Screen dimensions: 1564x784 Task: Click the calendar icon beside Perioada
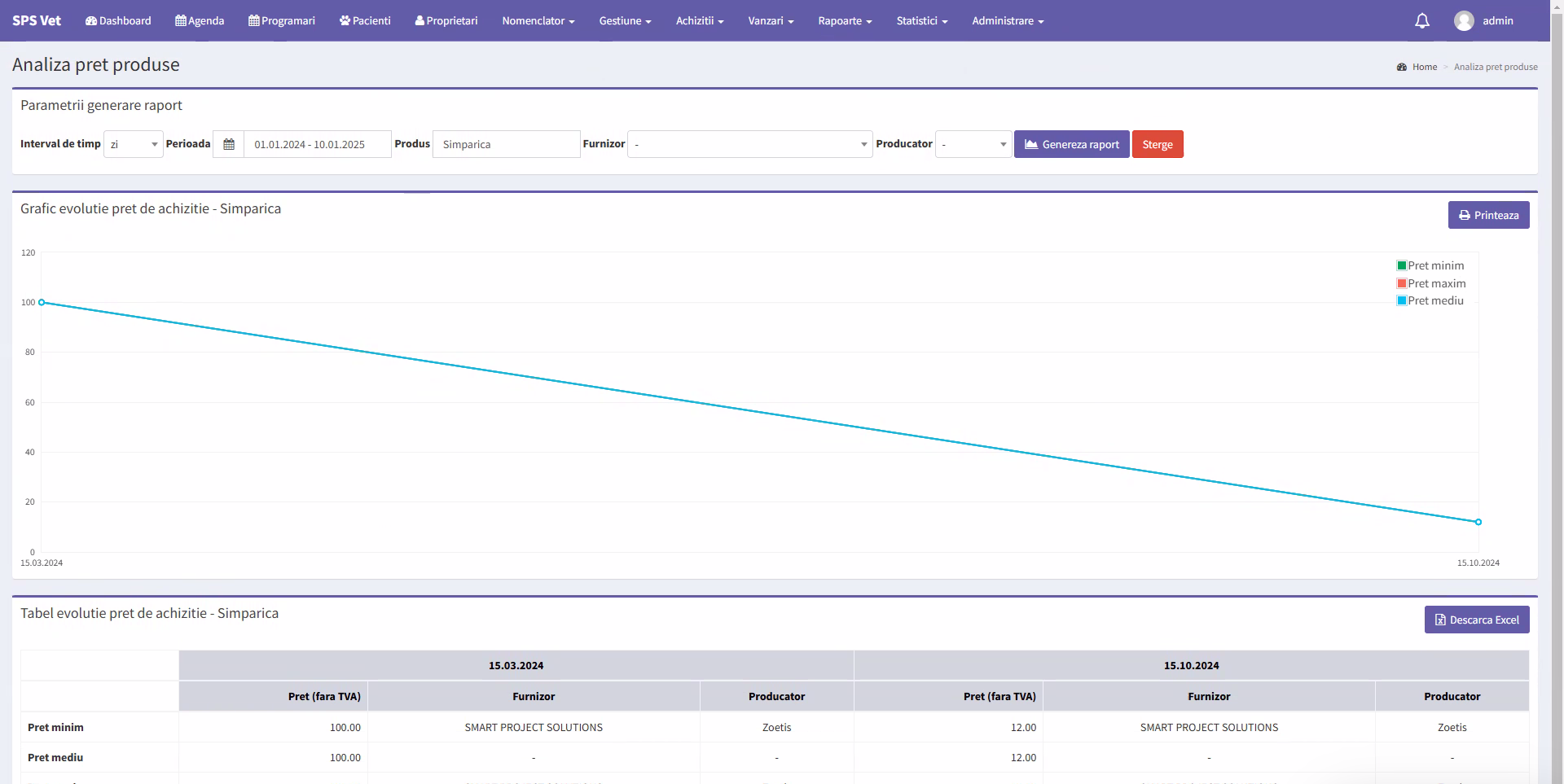click(x=229, y=144)
